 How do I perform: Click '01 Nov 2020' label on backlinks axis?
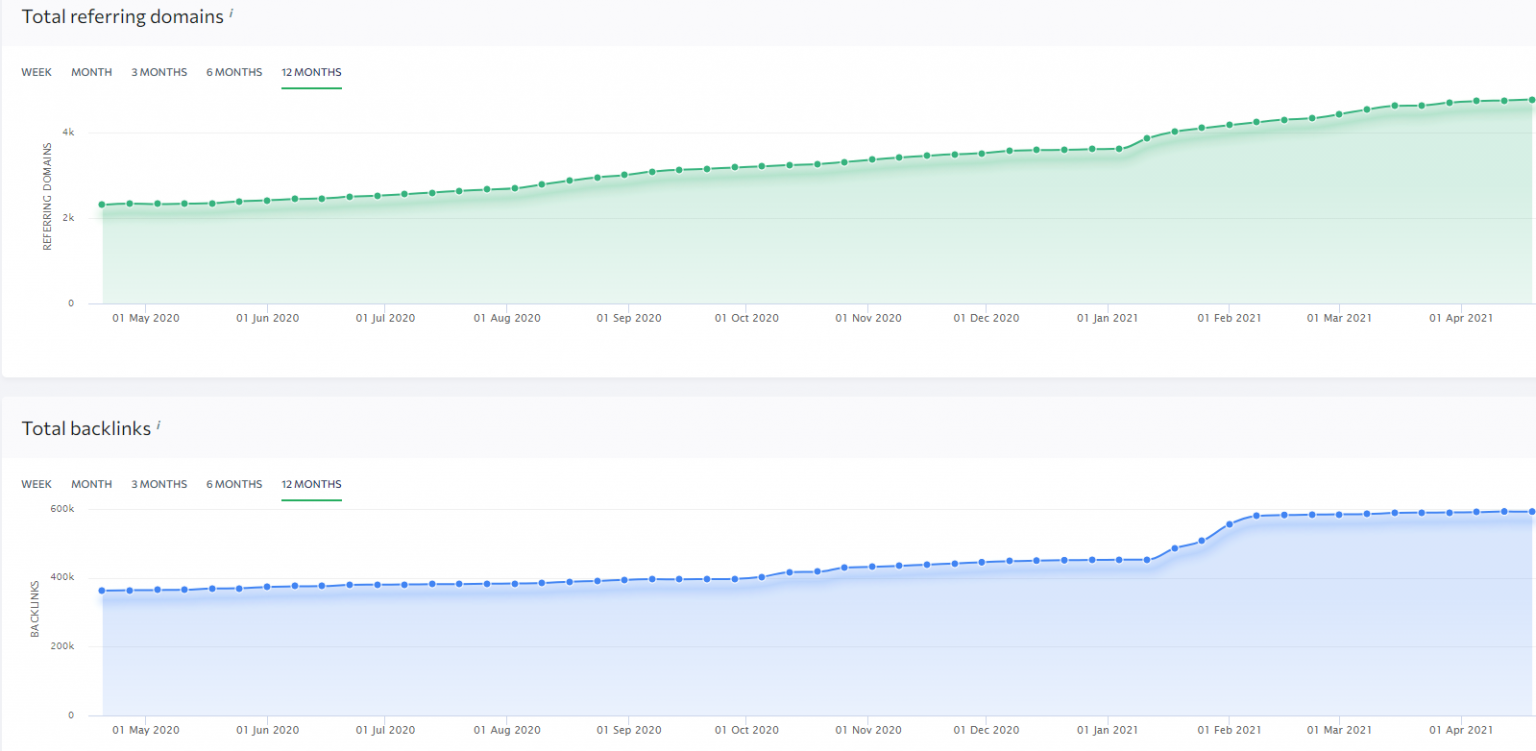coord(868,730)
